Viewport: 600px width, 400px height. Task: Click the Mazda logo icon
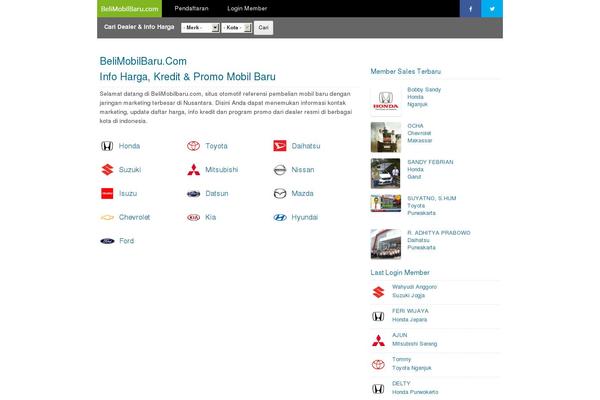(280, 194)
